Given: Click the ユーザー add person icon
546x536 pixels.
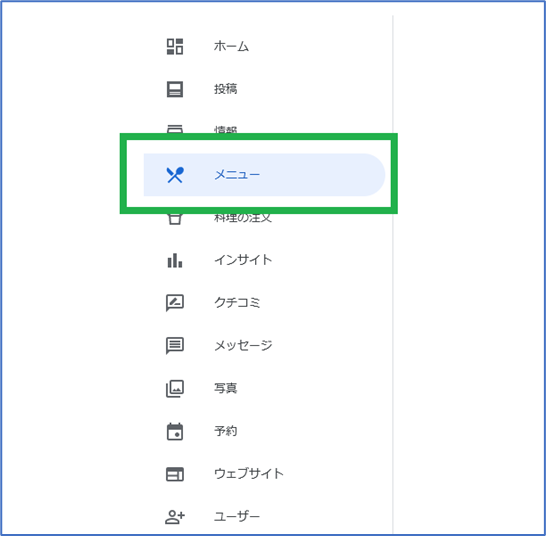Looking at the screenshot, I should click(175, 517).
